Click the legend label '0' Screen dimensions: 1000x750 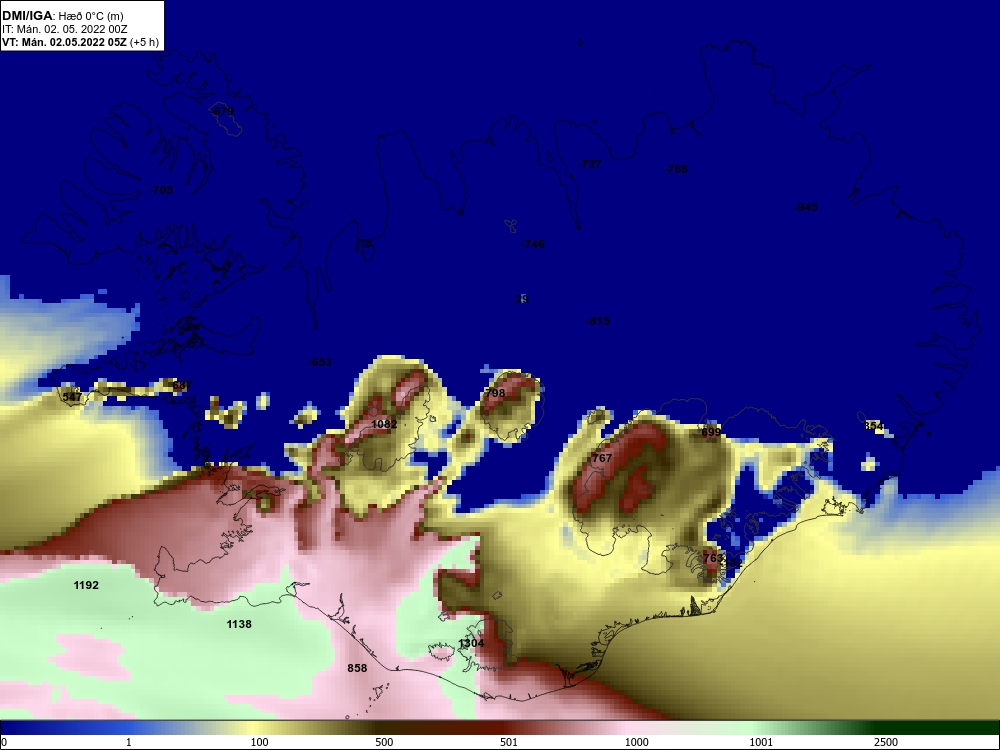click(x=4, y=742)
